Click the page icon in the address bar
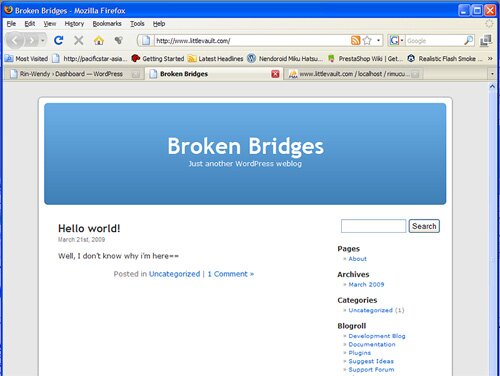 [146, 41]
